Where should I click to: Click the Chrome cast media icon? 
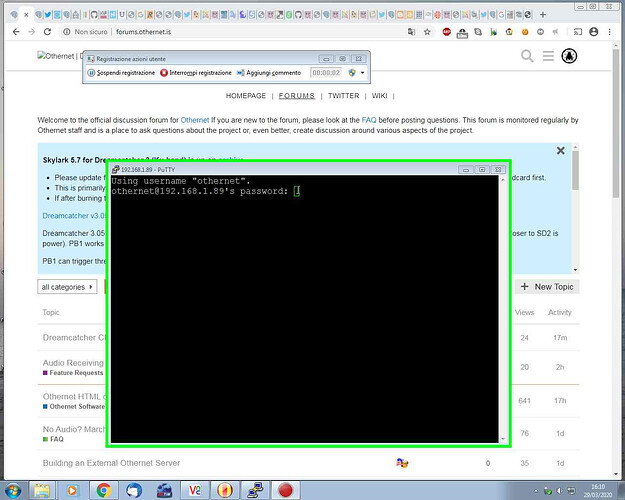point(578,32)
